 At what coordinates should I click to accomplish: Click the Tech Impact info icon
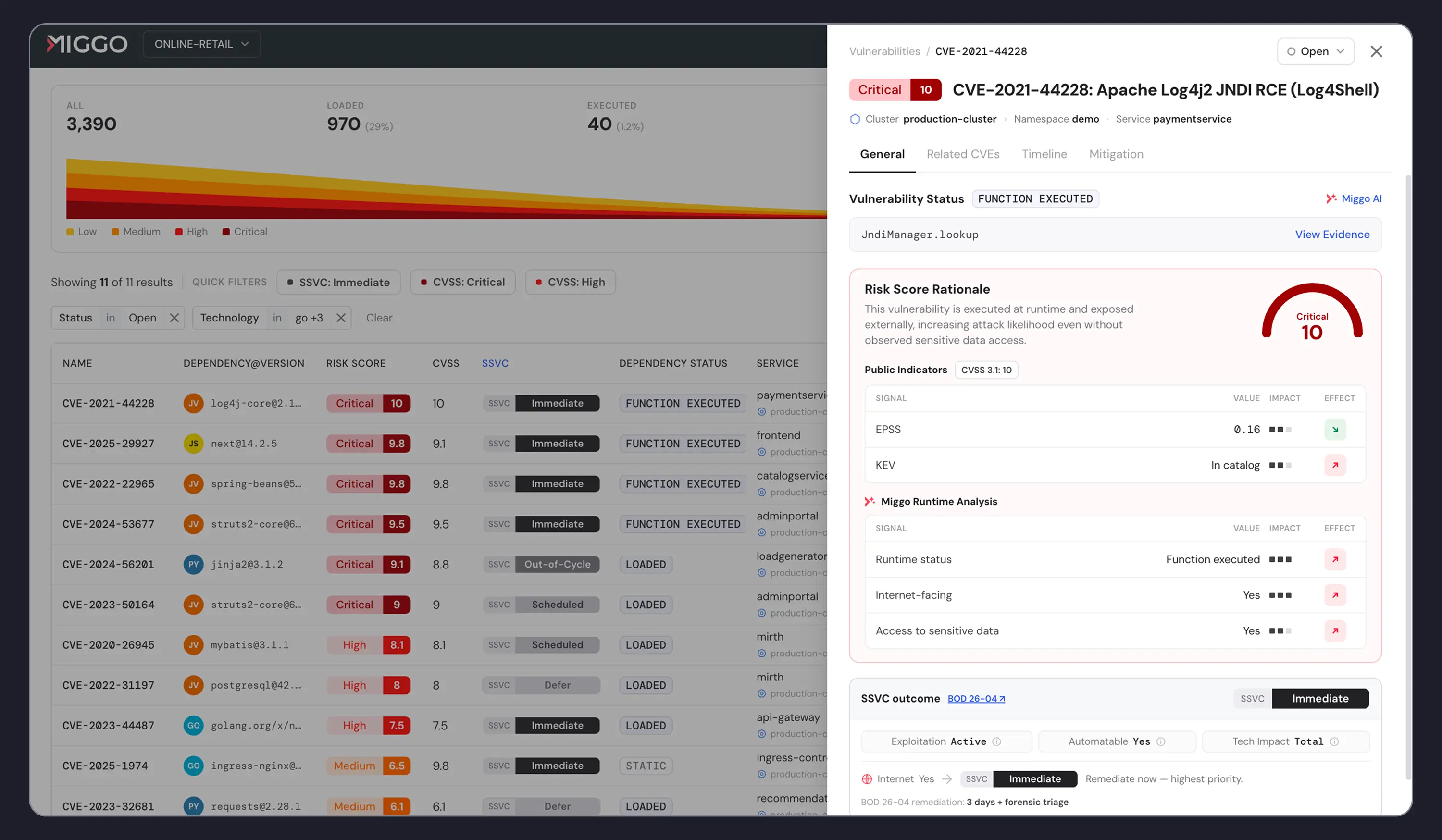click(x=1334, y=741)
